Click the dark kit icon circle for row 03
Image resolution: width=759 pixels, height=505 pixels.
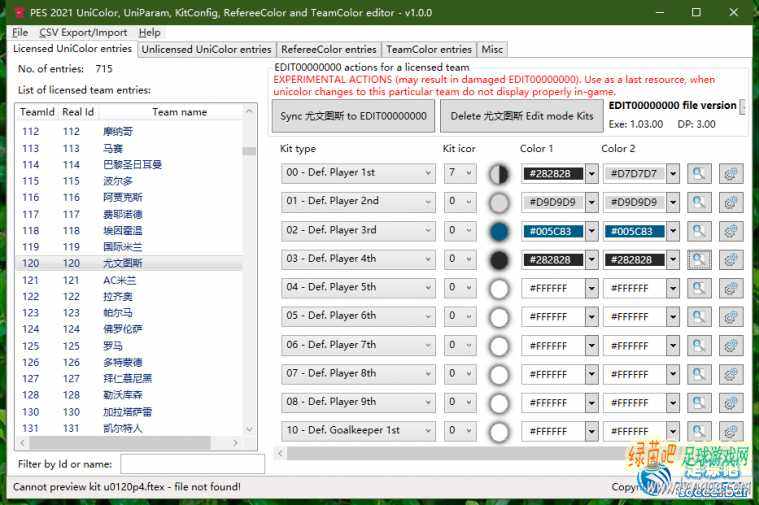[x=499, y=260]
